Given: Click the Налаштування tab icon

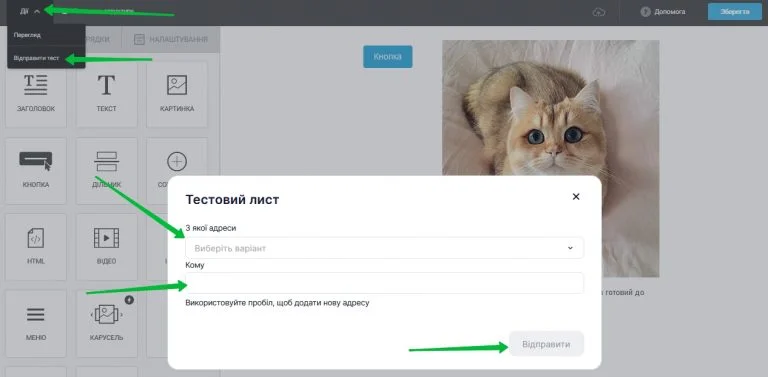Looking at the screenshot, I should (x=139, y=39).
